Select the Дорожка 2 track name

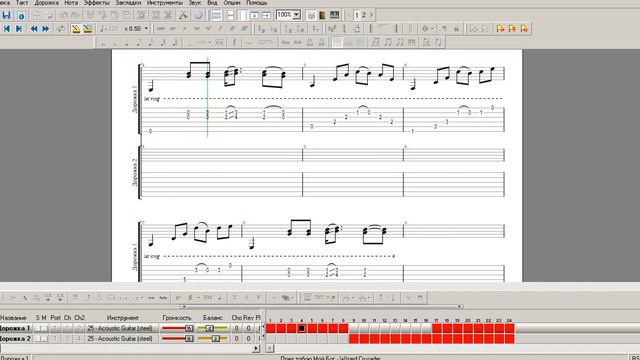click(x=15, y=339)
